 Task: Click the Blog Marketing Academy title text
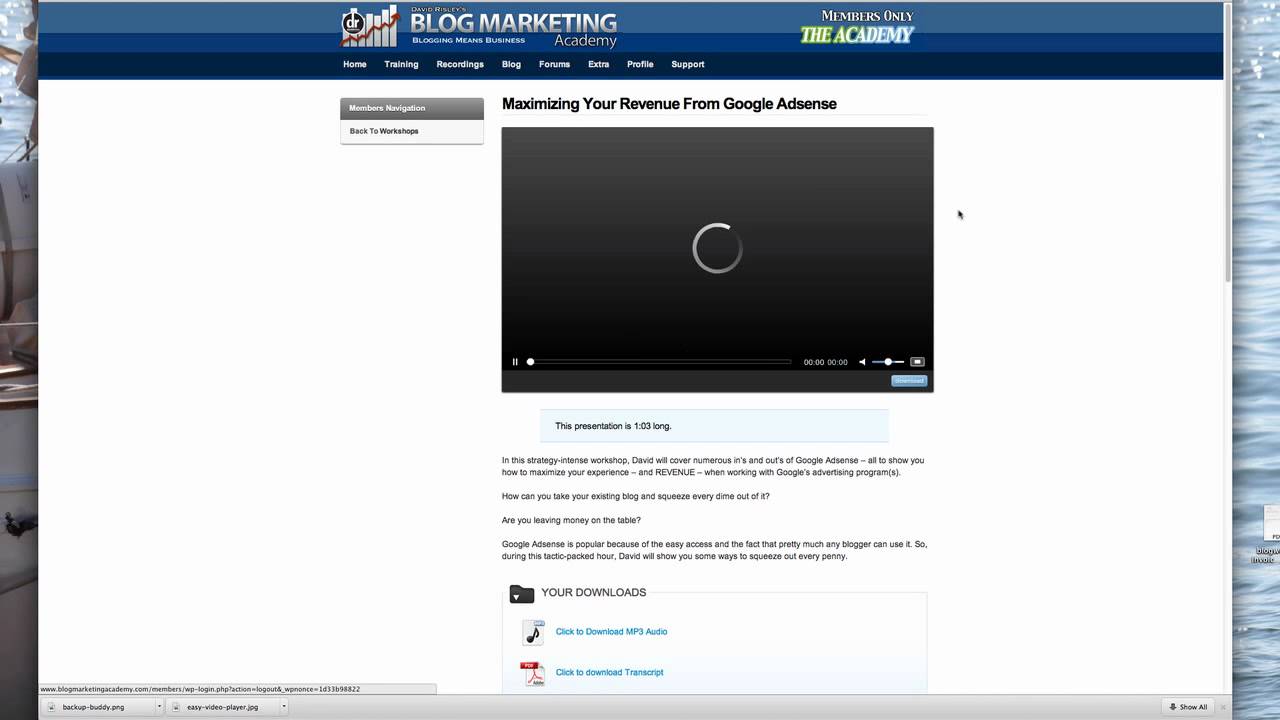pyautogui.click(x=514, y=27)
